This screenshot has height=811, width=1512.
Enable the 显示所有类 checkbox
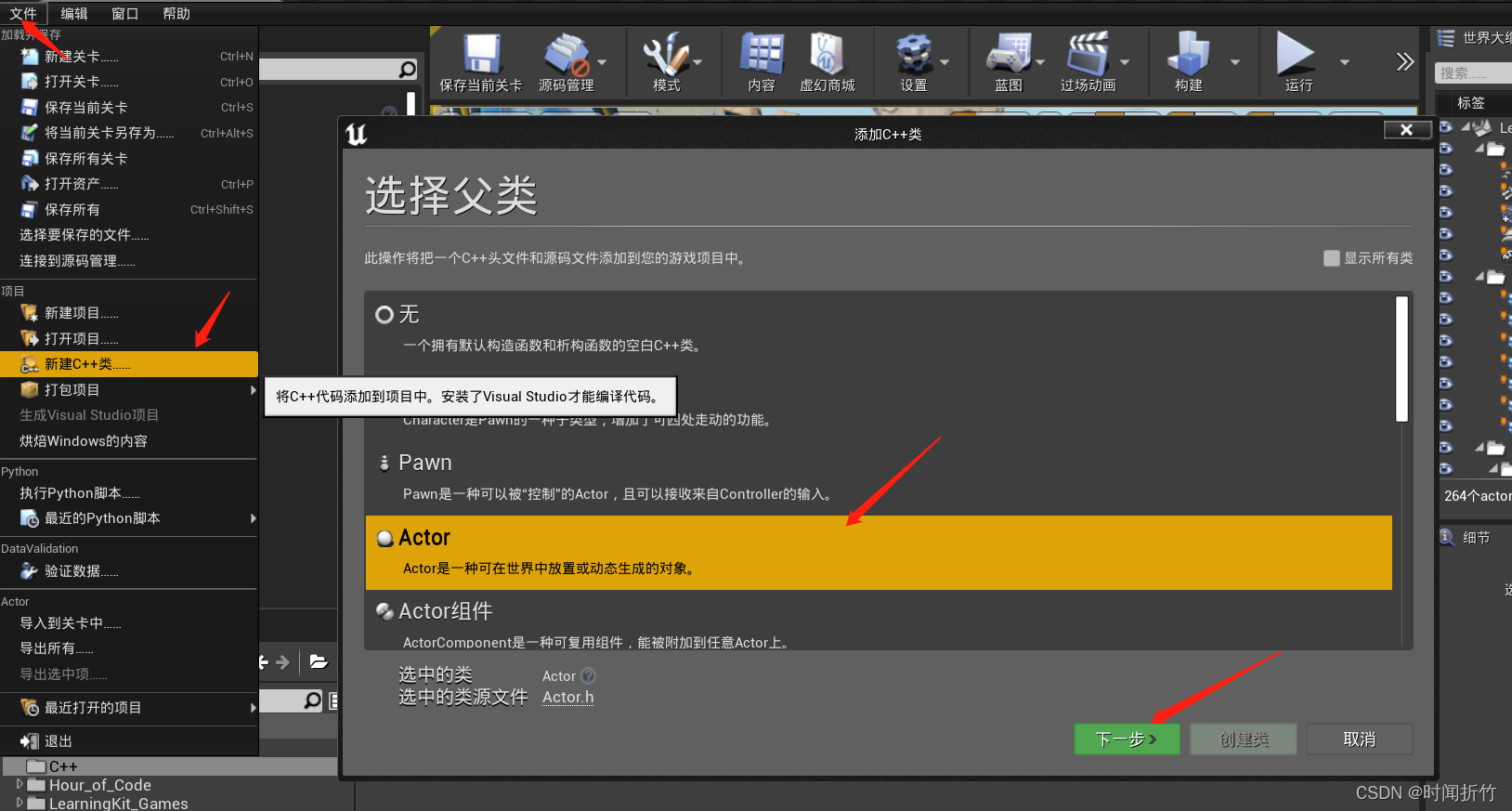click(x=1332, y=258)
